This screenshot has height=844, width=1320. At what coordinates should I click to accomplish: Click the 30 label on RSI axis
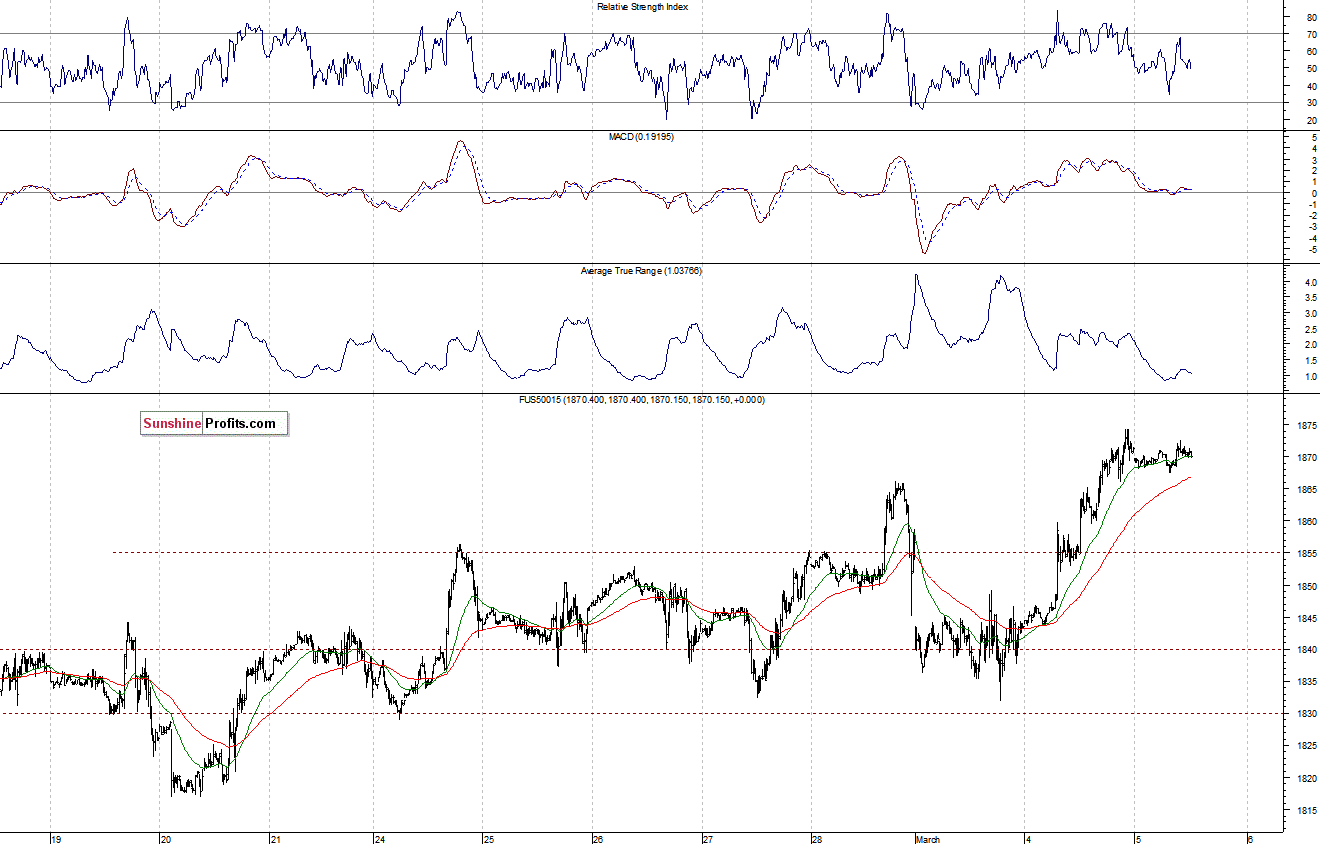[x=1311, y=103]
